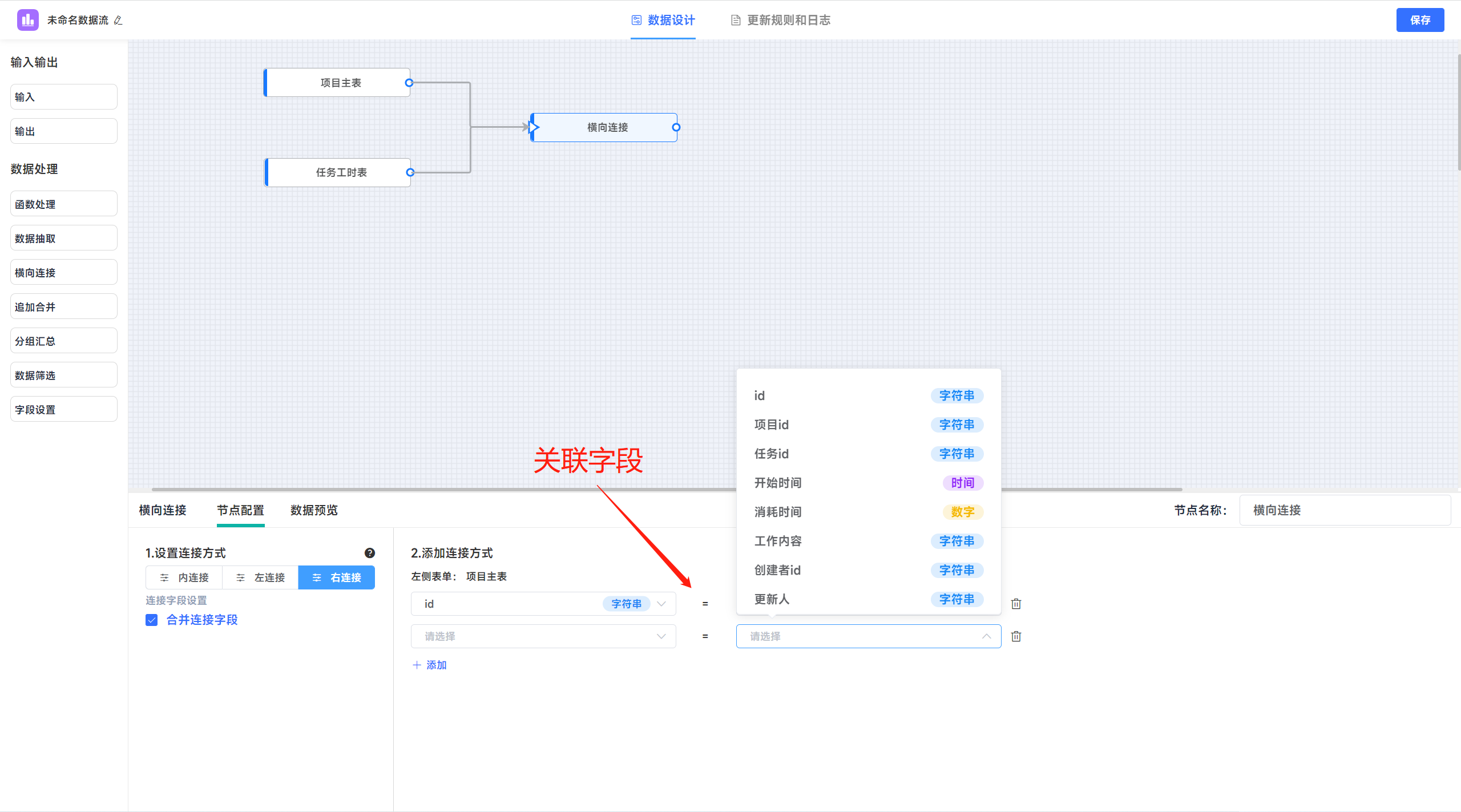The width and height of the screenshot is (1461, 812).
Task: Select the 输出 node in sidebar
Action: 64,131
